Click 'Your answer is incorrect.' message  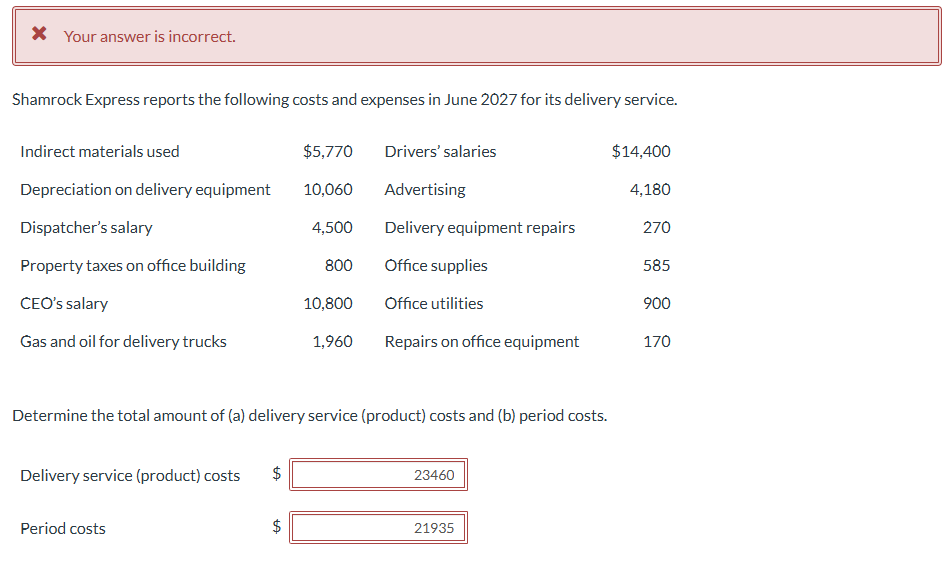click(x=149, y=37)
